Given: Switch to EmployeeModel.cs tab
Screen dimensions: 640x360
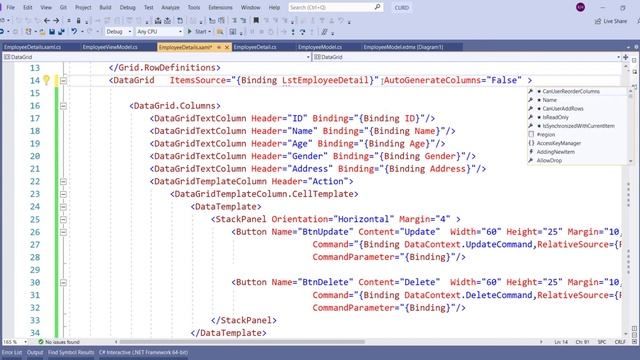Looking at the screenshot, I should pos(320,47).
